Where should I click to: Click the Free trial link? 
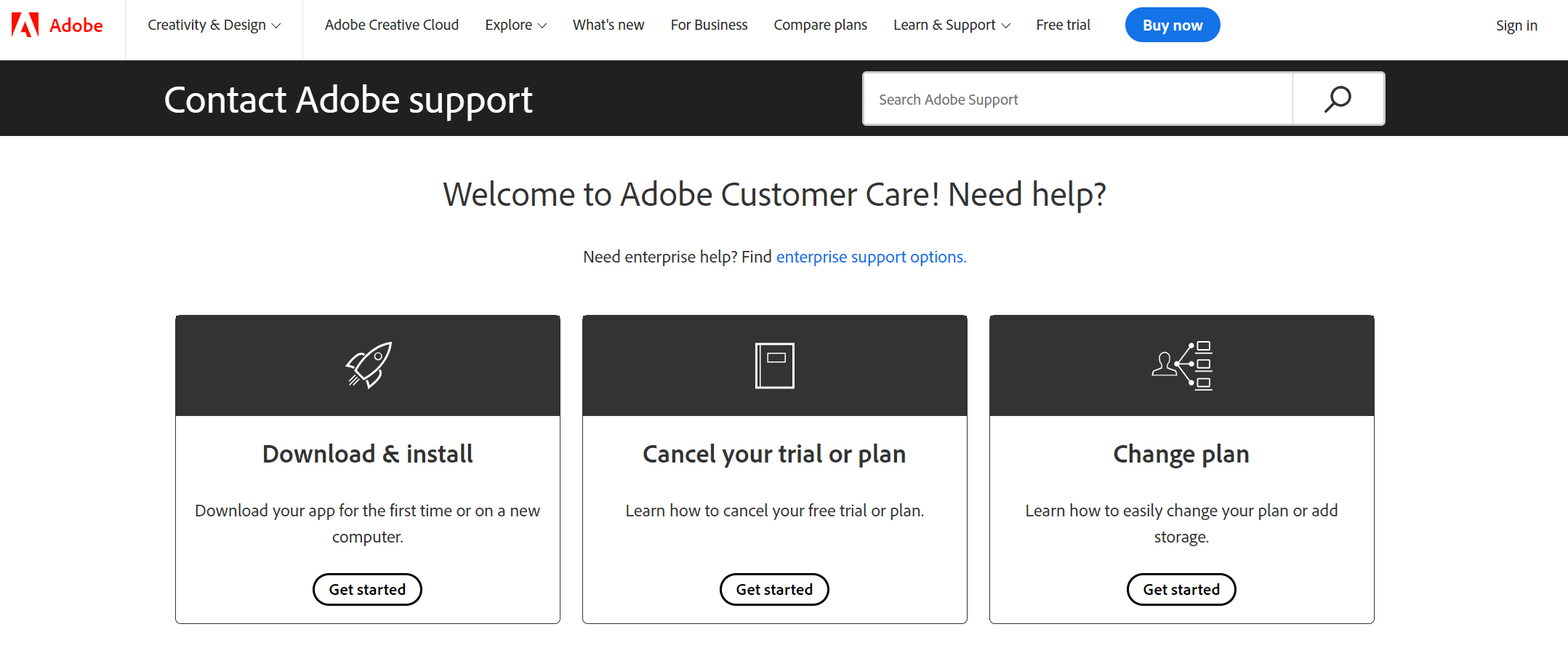pyautogui.click(x=1063, y=25)
